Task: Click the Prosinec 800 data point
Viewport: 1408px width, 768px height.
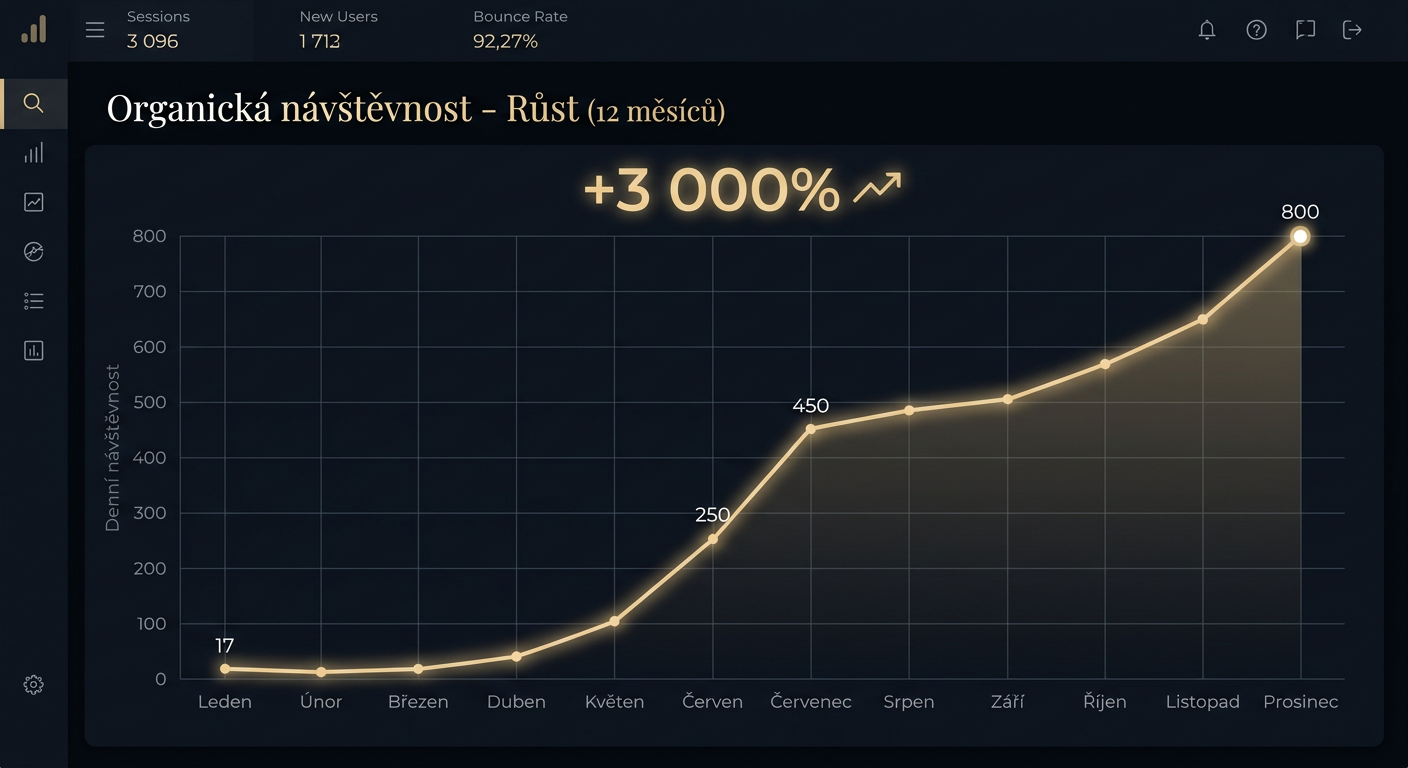Action: [1300, 237]
